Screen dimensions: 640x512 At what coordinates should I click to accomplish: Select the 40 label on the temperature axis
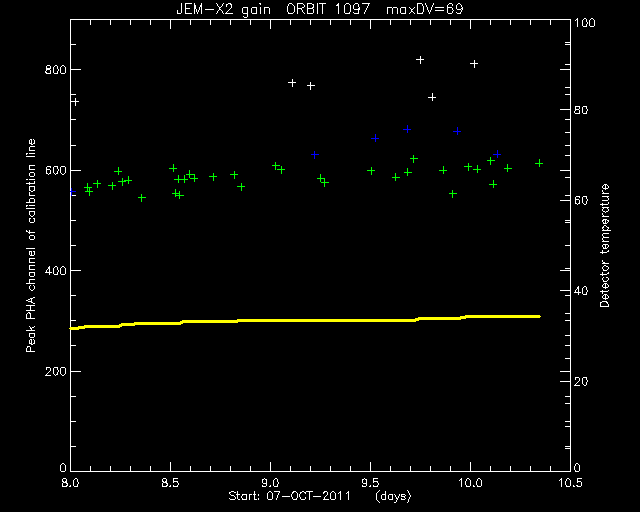pyautogui.click(x=581, y=291)
